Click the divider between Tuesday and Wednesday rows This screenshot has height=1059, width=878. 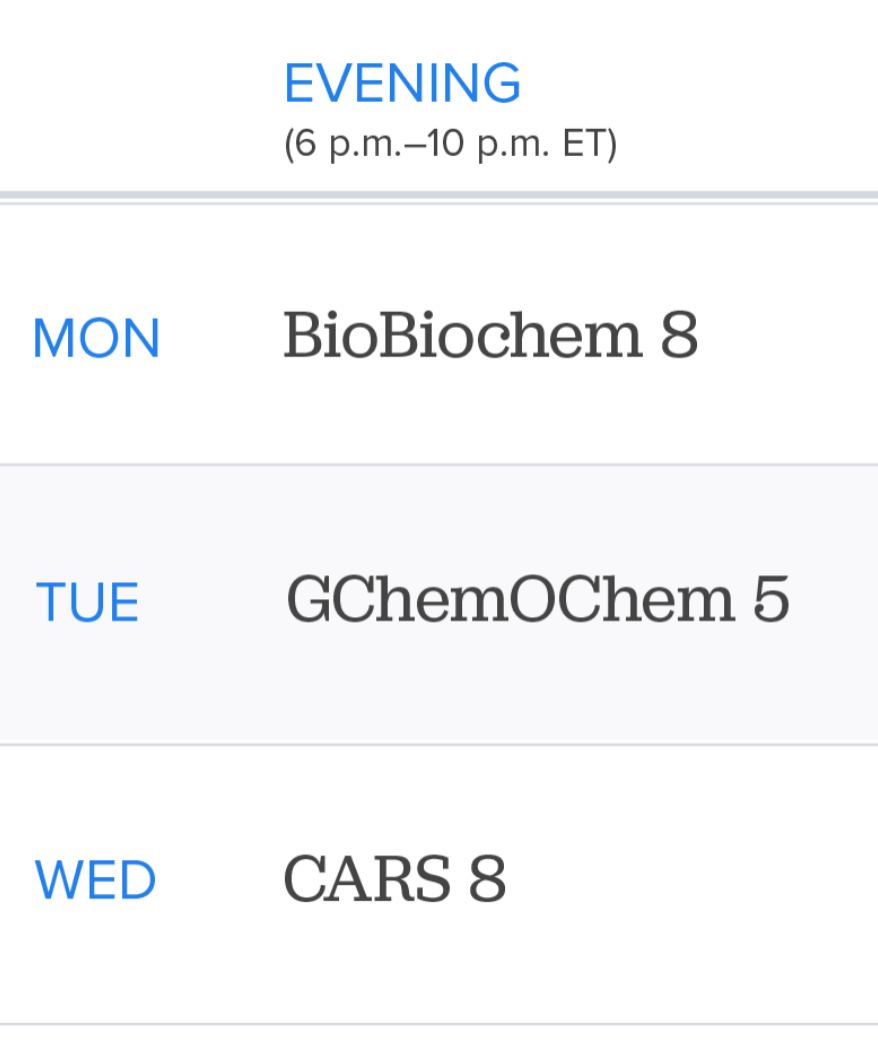click(x=439, y=744)
